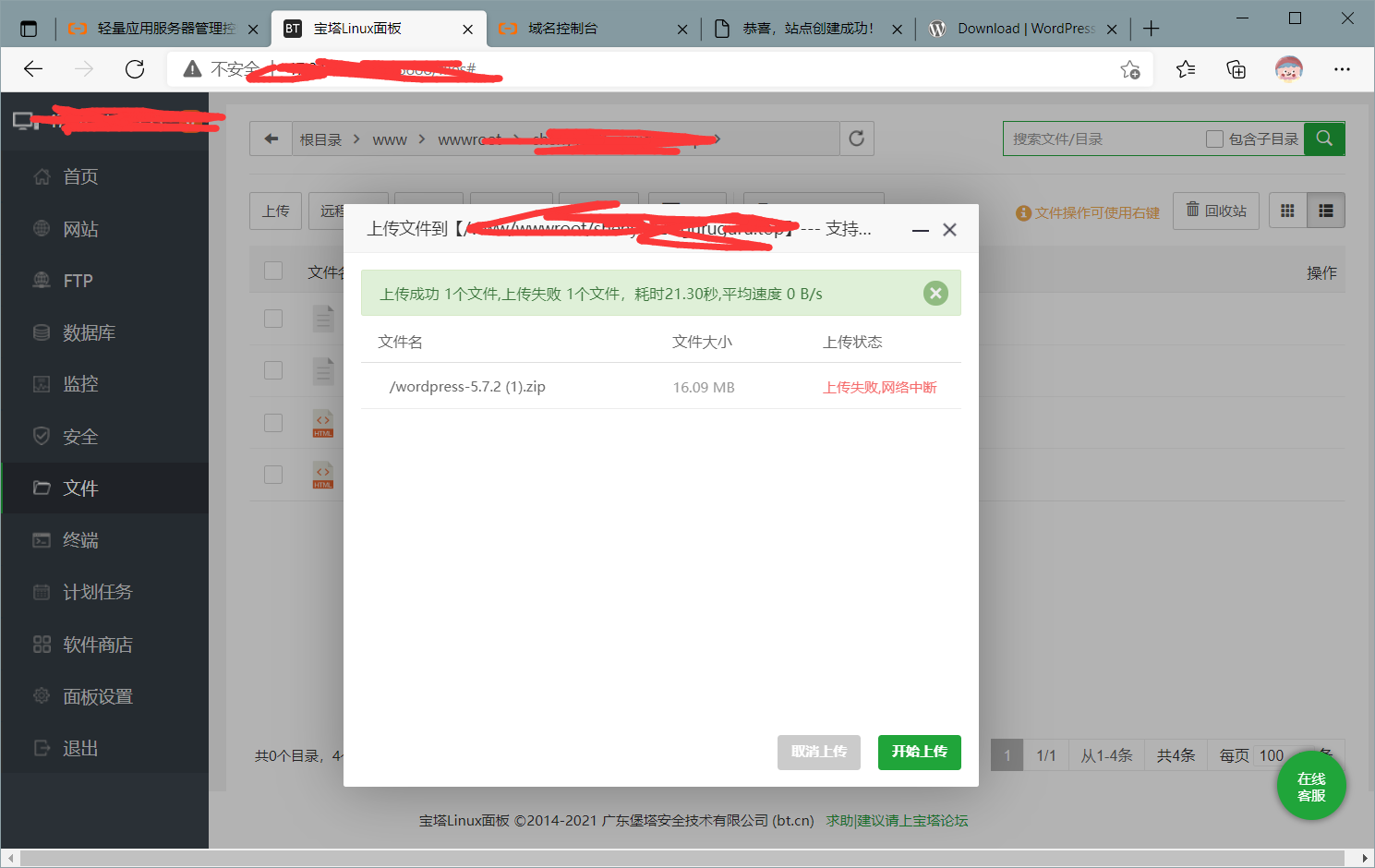Close the Download WordPress tab

pyautogui.click(x=1112, y=29)
